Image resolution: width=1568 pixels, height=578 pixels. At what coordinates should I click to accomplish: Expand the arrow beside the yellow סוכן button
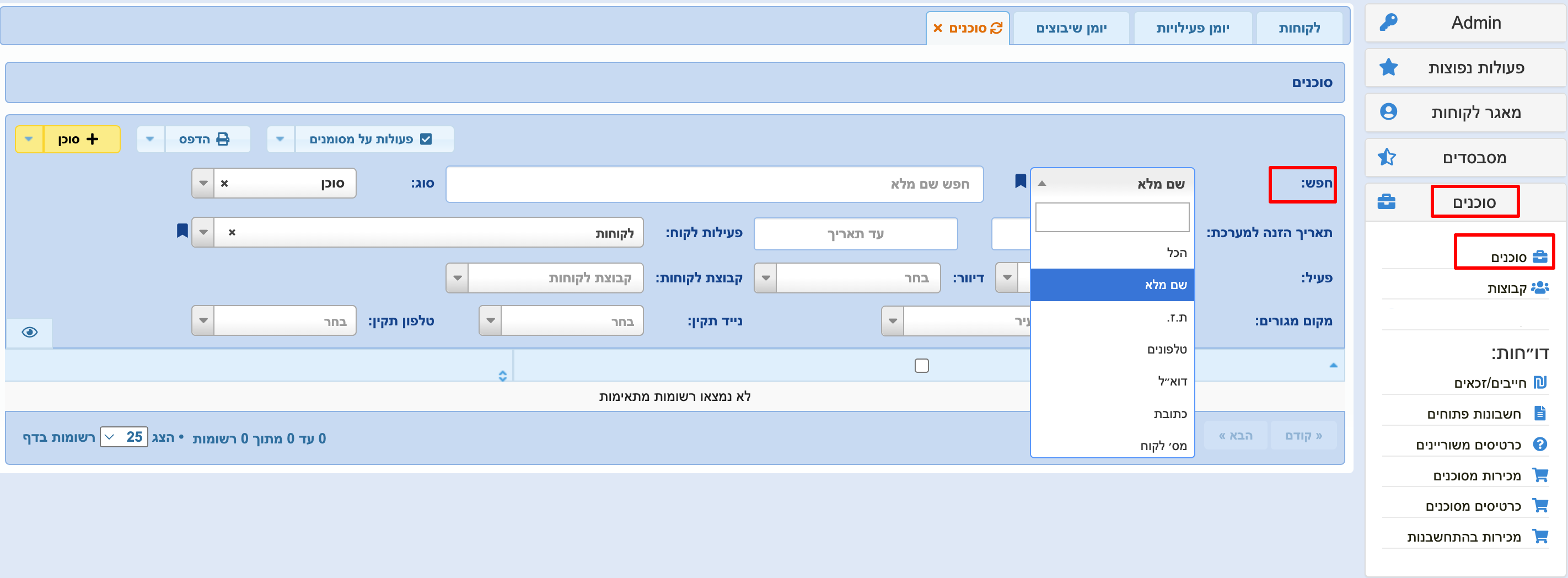click(x=29, y=140)
